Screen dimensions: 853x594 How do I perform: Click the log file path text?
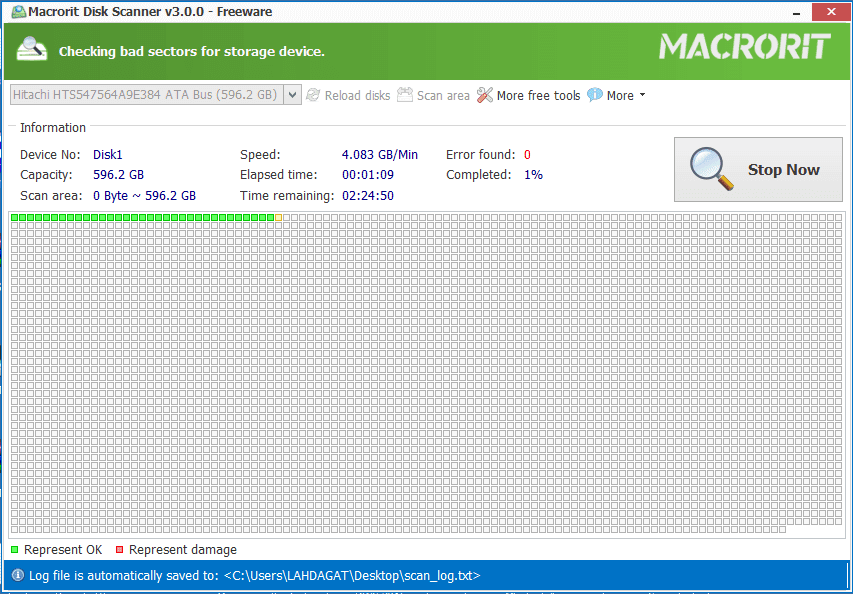(352, 576)
